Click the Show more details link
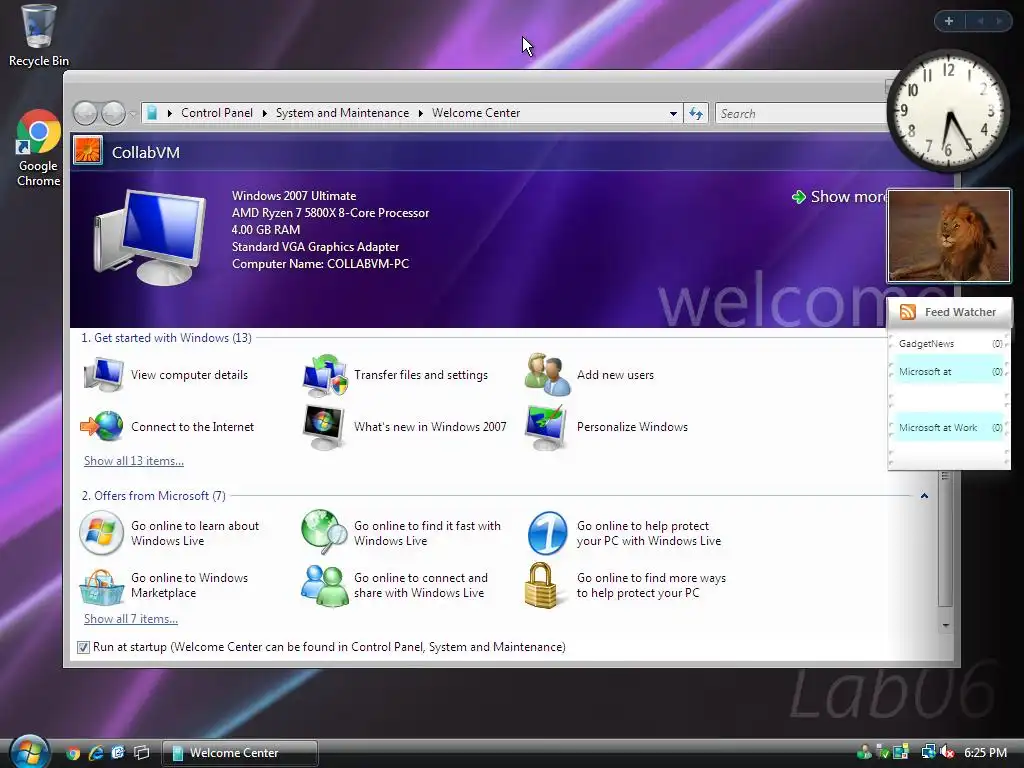This screenshot has width=1024, height=768. (839, 197)
